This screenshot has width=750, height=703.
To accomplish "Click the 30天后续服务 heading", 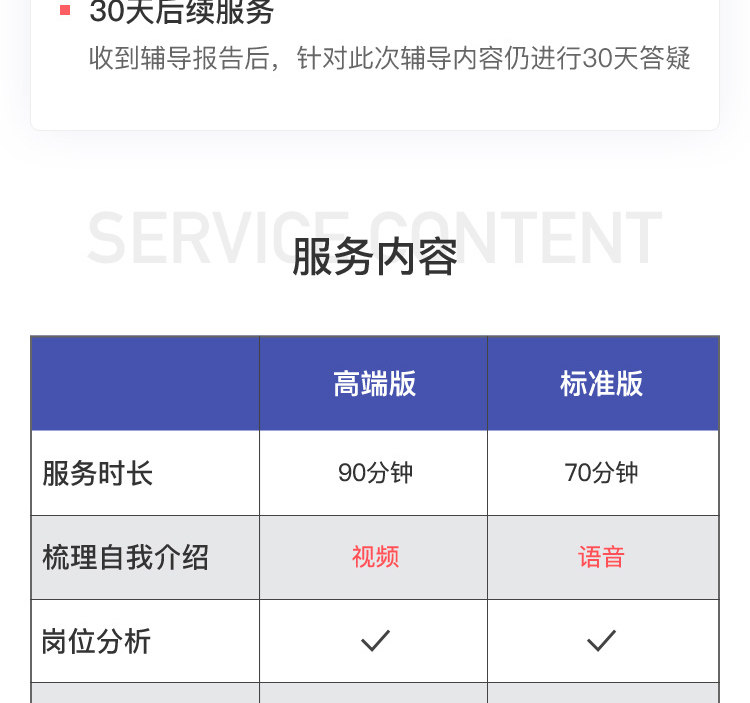I will point(181,12).
